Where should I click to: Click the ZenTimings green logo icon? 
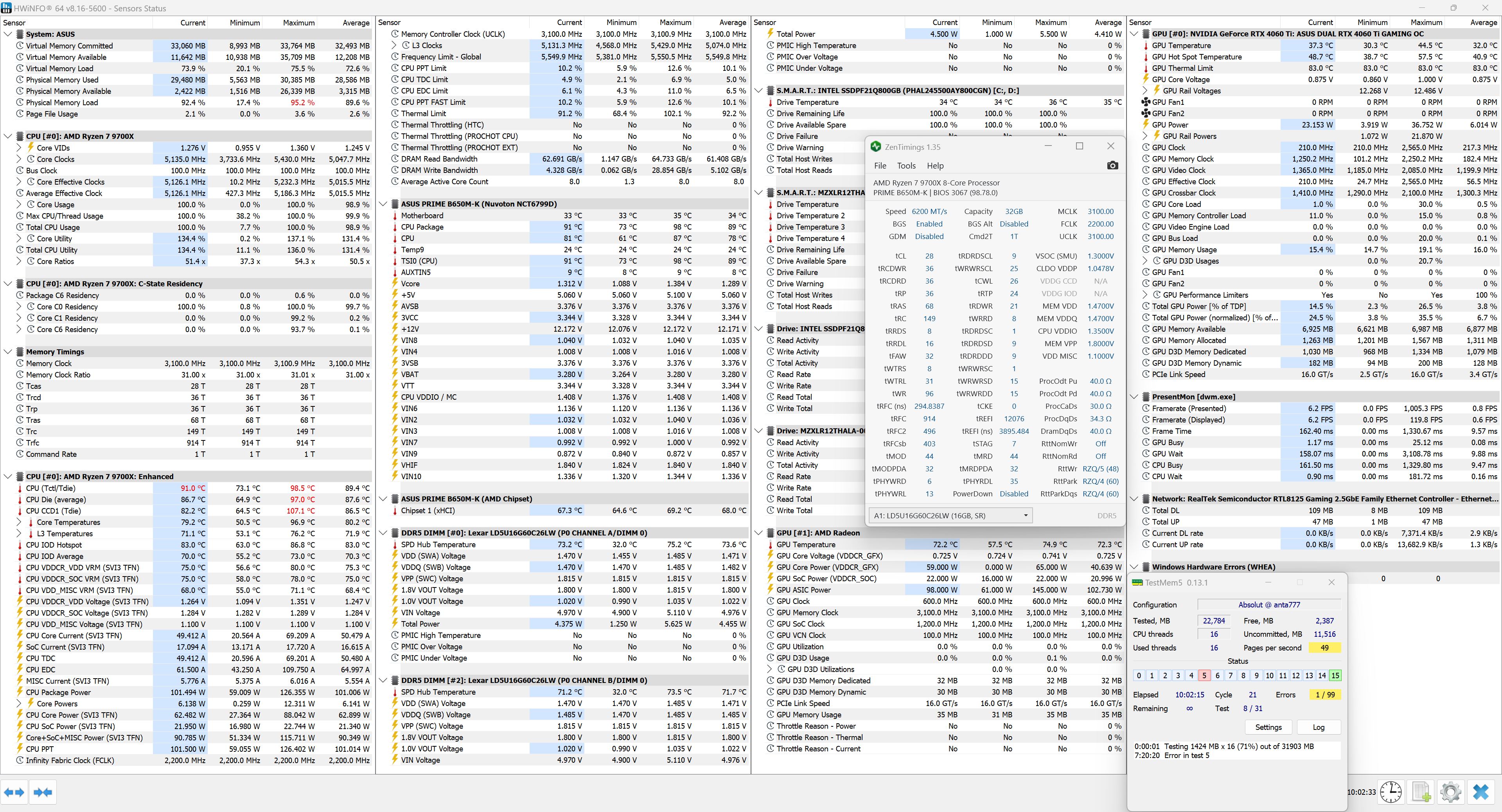click(875, 147)
